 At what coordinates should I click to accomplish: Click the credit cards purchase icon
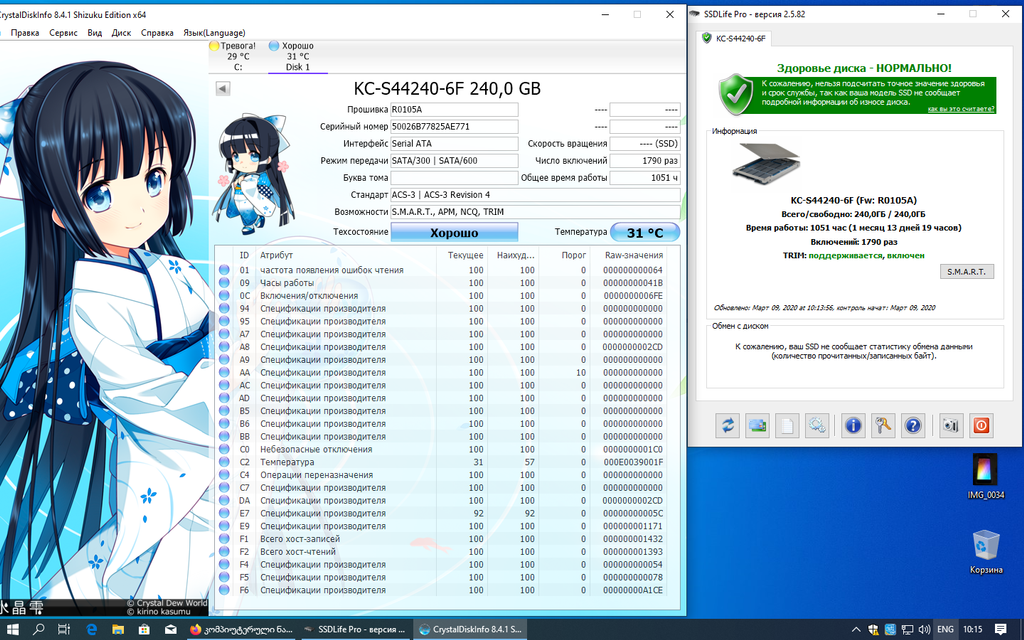tap(757, 425)
